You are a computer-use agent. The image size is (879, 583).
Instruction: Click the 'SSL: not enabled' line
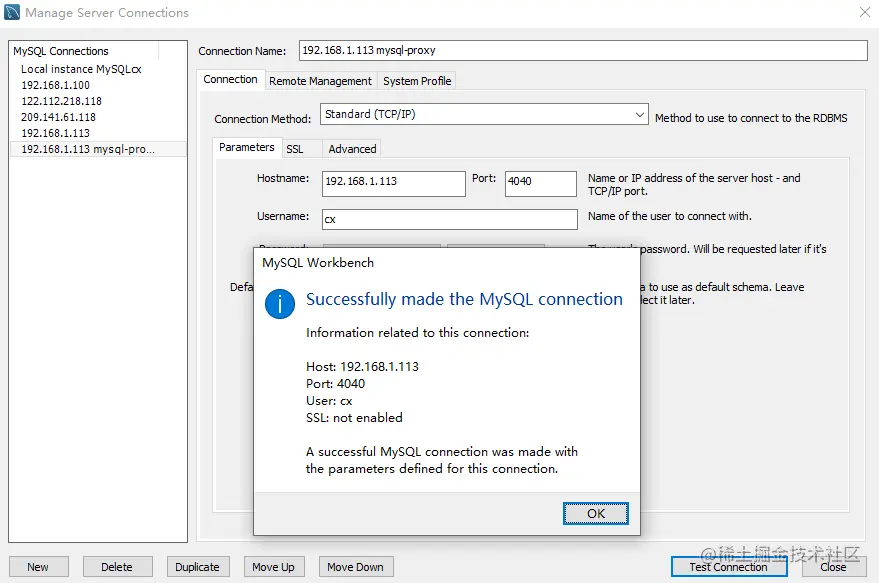coord(354,418)
